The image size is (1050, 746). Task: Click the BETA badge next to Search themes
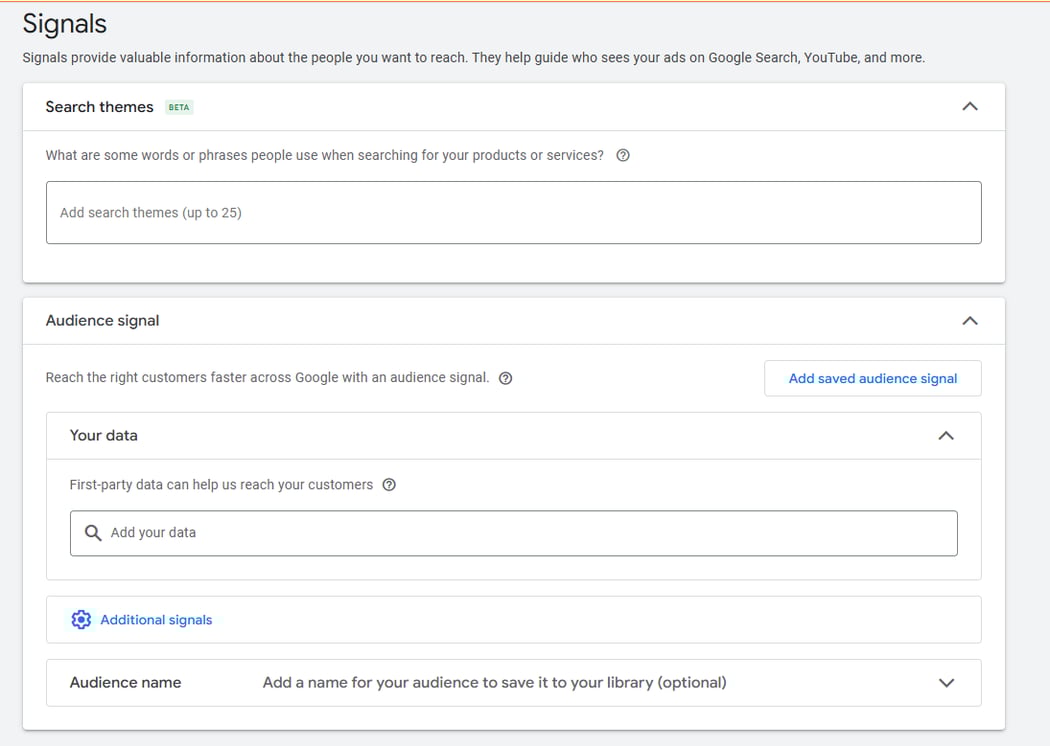[179, 107]
